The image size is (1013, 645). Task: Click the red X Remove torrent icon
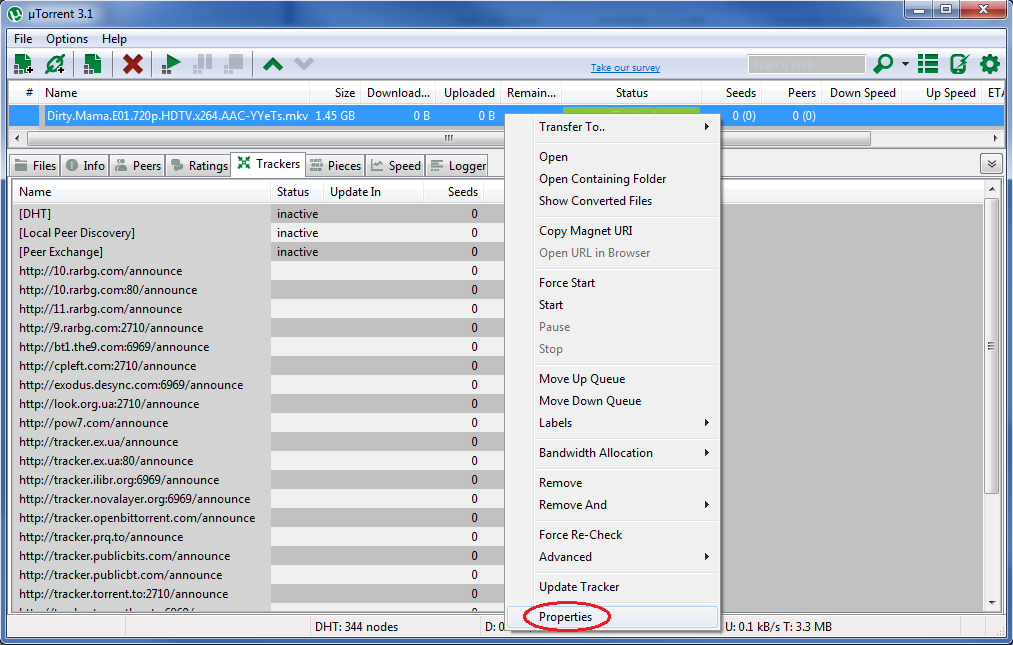tap(132, 64)
